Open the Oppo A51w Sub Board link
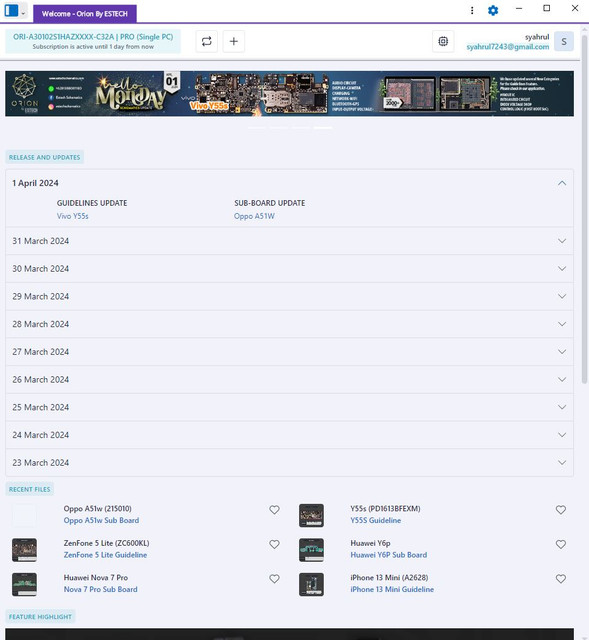Image resolution: width=589 pixels, height=640 pixels. click(101, 520)
